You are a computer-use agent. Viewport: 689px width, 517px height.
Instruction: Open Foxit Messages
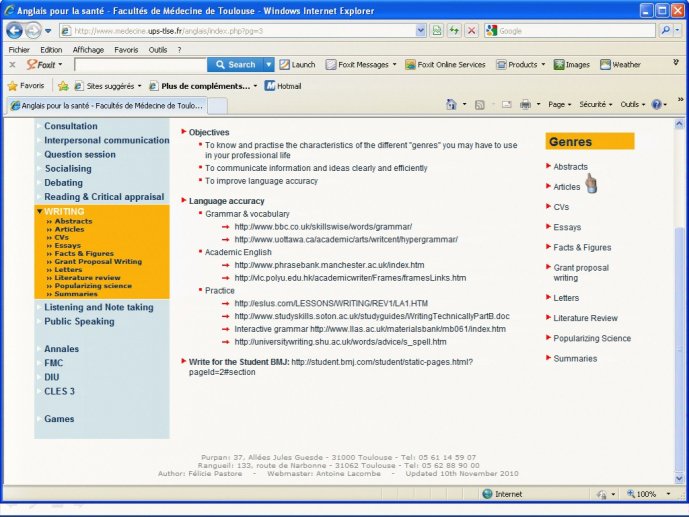(x=361, y=65)
